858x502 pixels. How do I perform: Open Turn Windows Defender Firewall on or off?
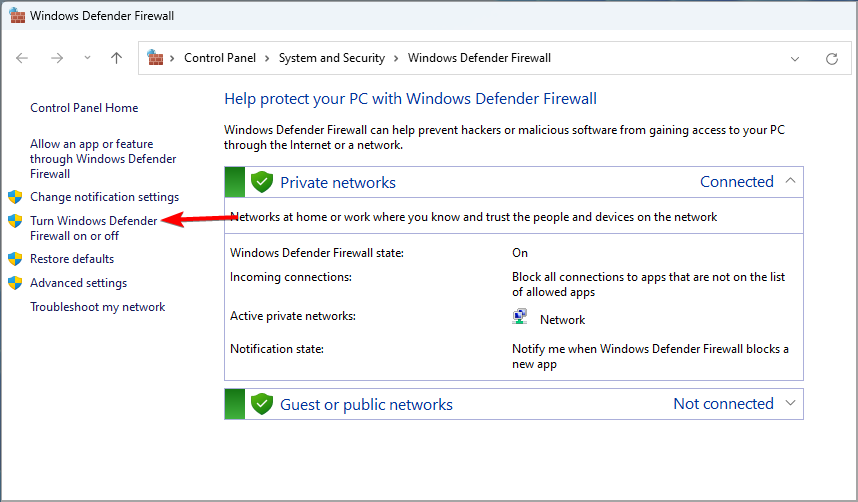click(93, 228)
